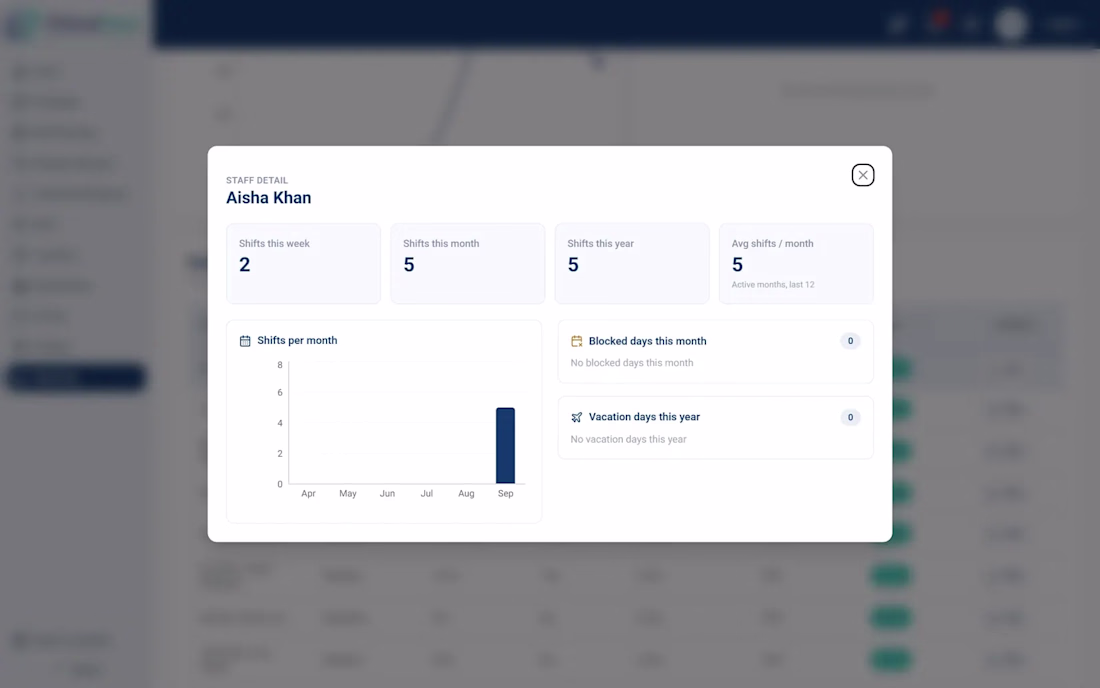Screen dimensions: 1100x688
Task: Click the Avg shifts / month label
Action: point(772,243)
